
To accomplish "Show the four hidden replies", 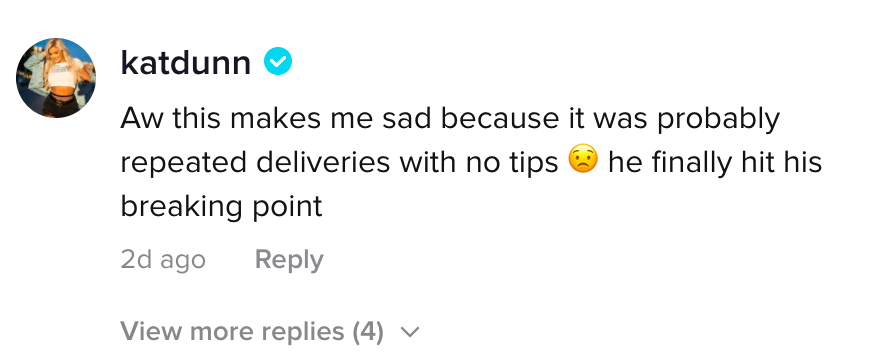I will pos(252,331).
